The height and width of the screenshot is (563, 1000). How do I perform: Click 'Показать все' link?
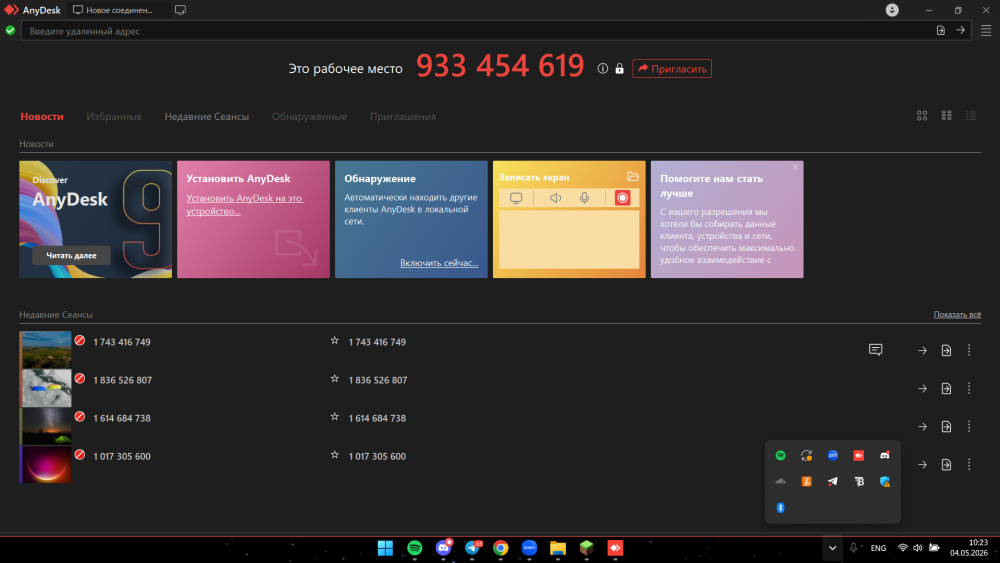tap(957, 314)
